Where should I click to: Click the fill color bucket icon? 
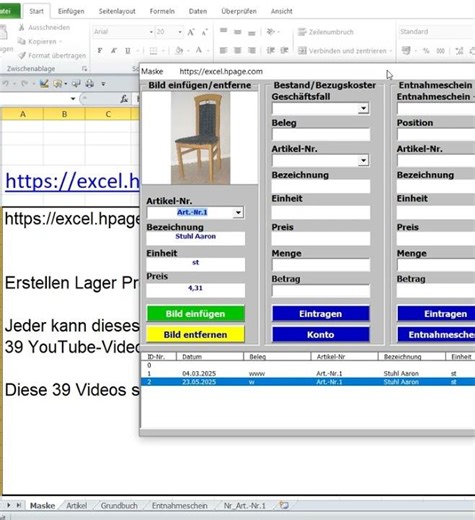click(179, 51)
